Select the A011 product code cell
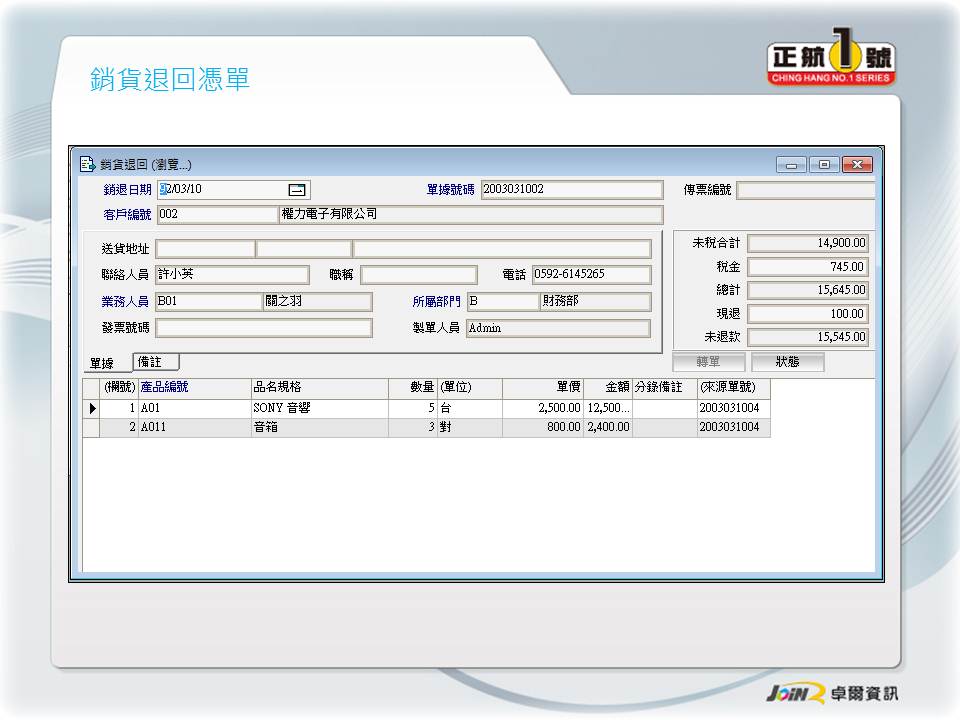This screenshot has width=960, height=720. pos(194,427)
